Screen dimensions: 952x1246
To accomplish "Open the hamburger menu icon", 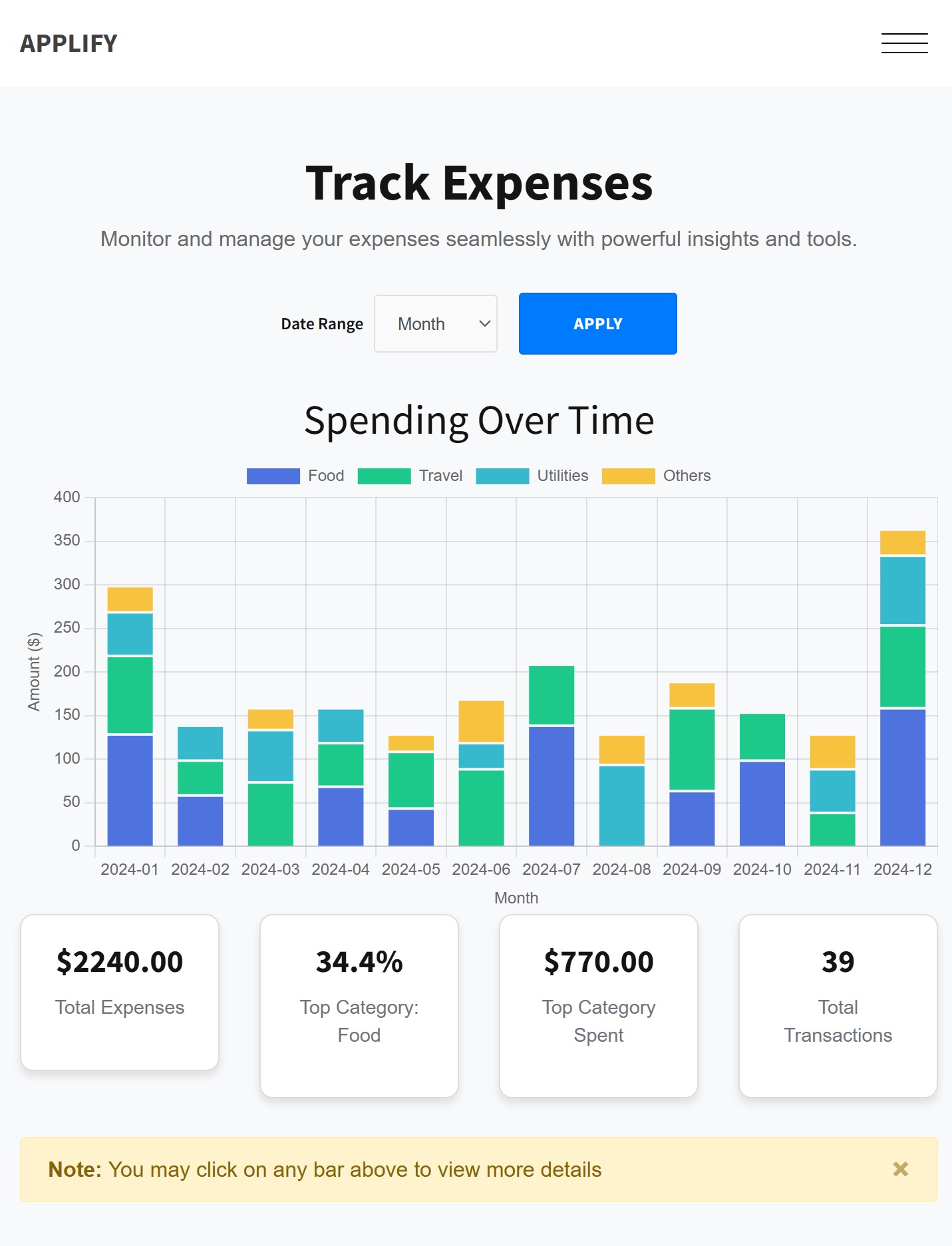I will [904, 43].
